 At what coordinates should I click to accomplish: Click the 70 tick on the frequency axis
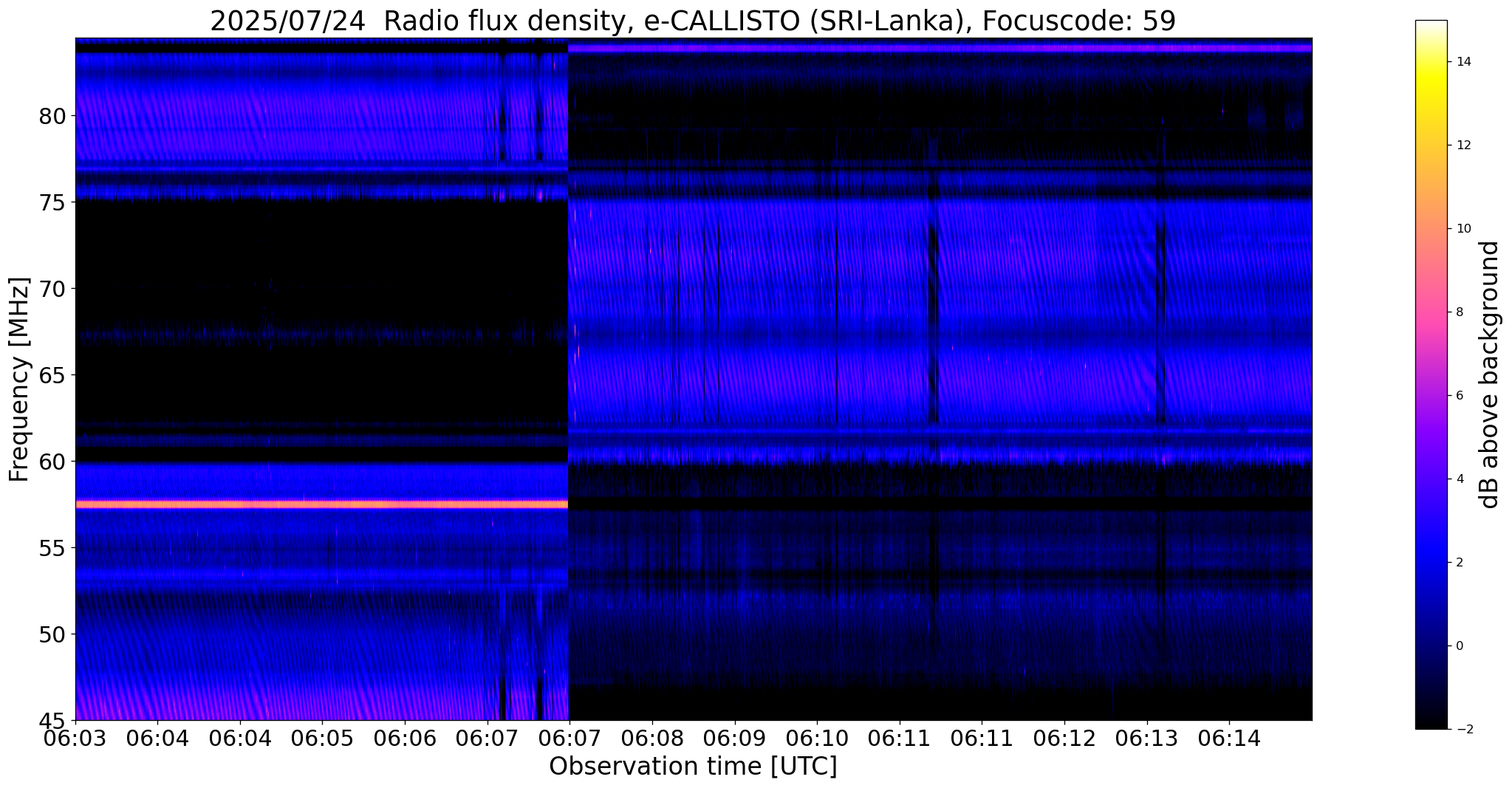click(52, 288)
